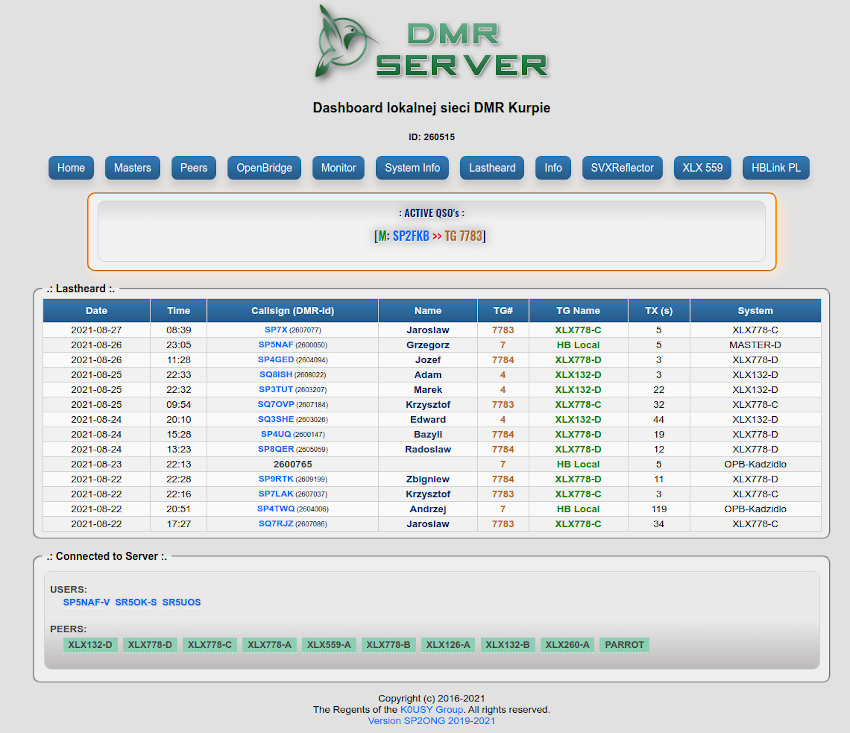This screenshot has width=850, height=733.
Task: Click the PARROT peer badge
Action: coord(625,645)
